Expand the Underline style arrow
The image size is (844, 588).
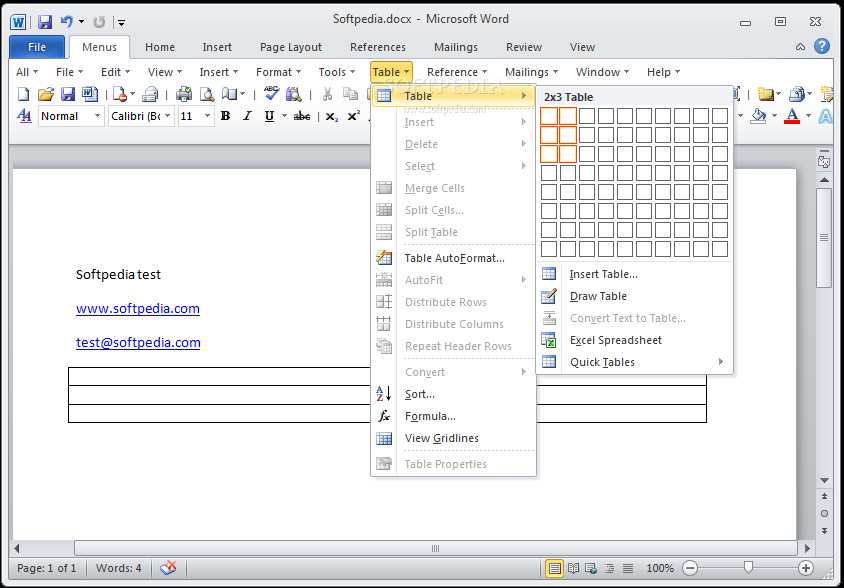point(284,116)
